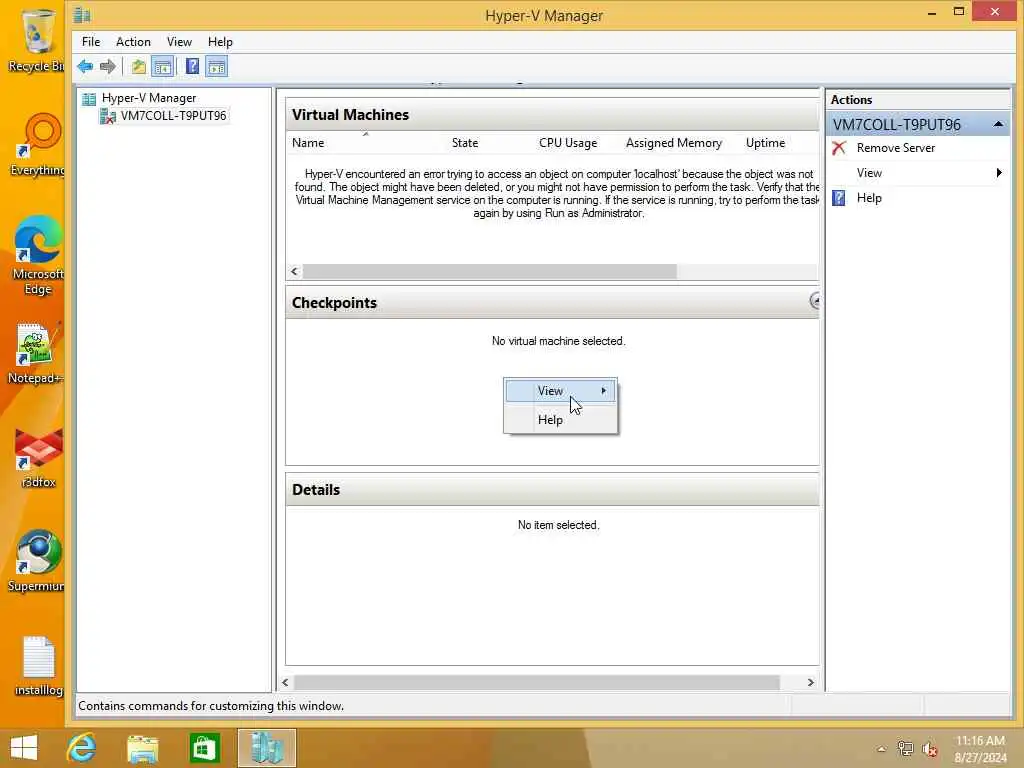1024x768 pixels.
Task: Click the 'No item selected.' text
Action: [x=558, y=525]
